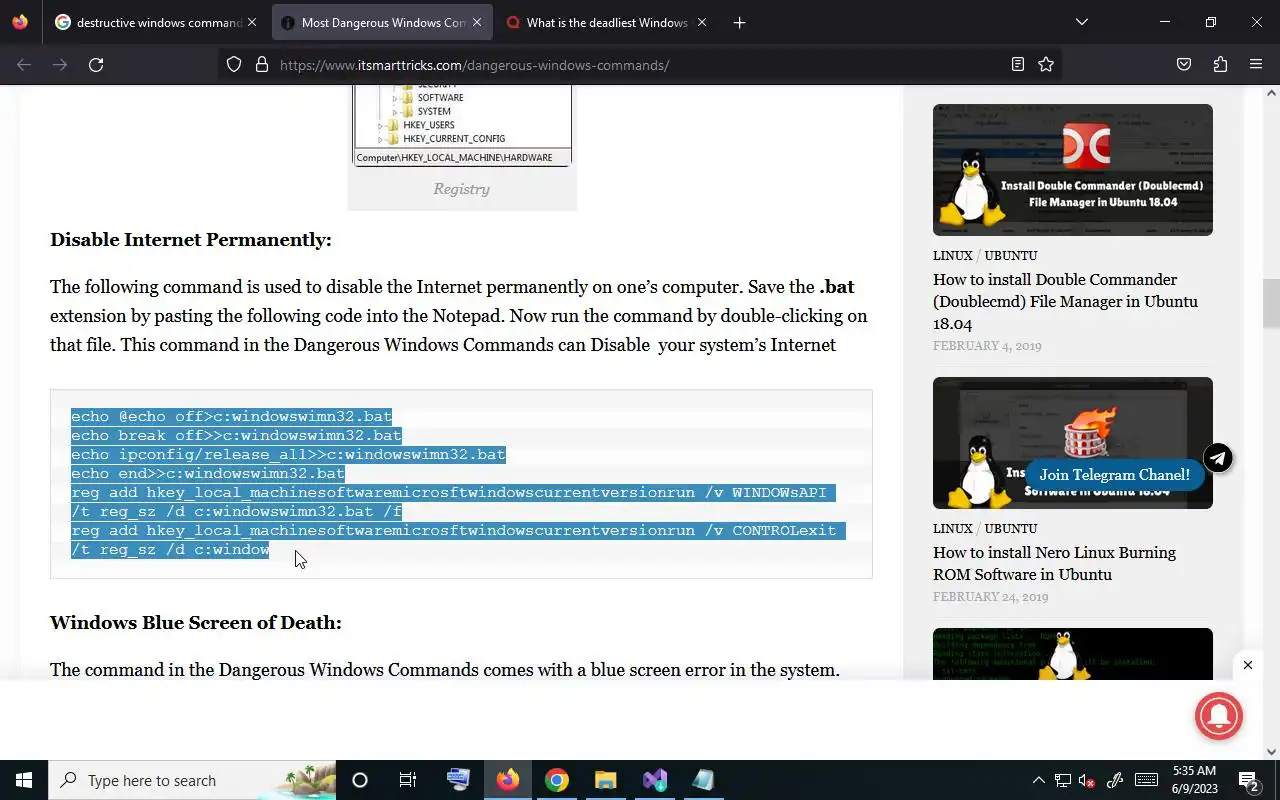Close the 'What is the deadliest Windows' tab
The image size is (1280, 800).
[702, 22]
